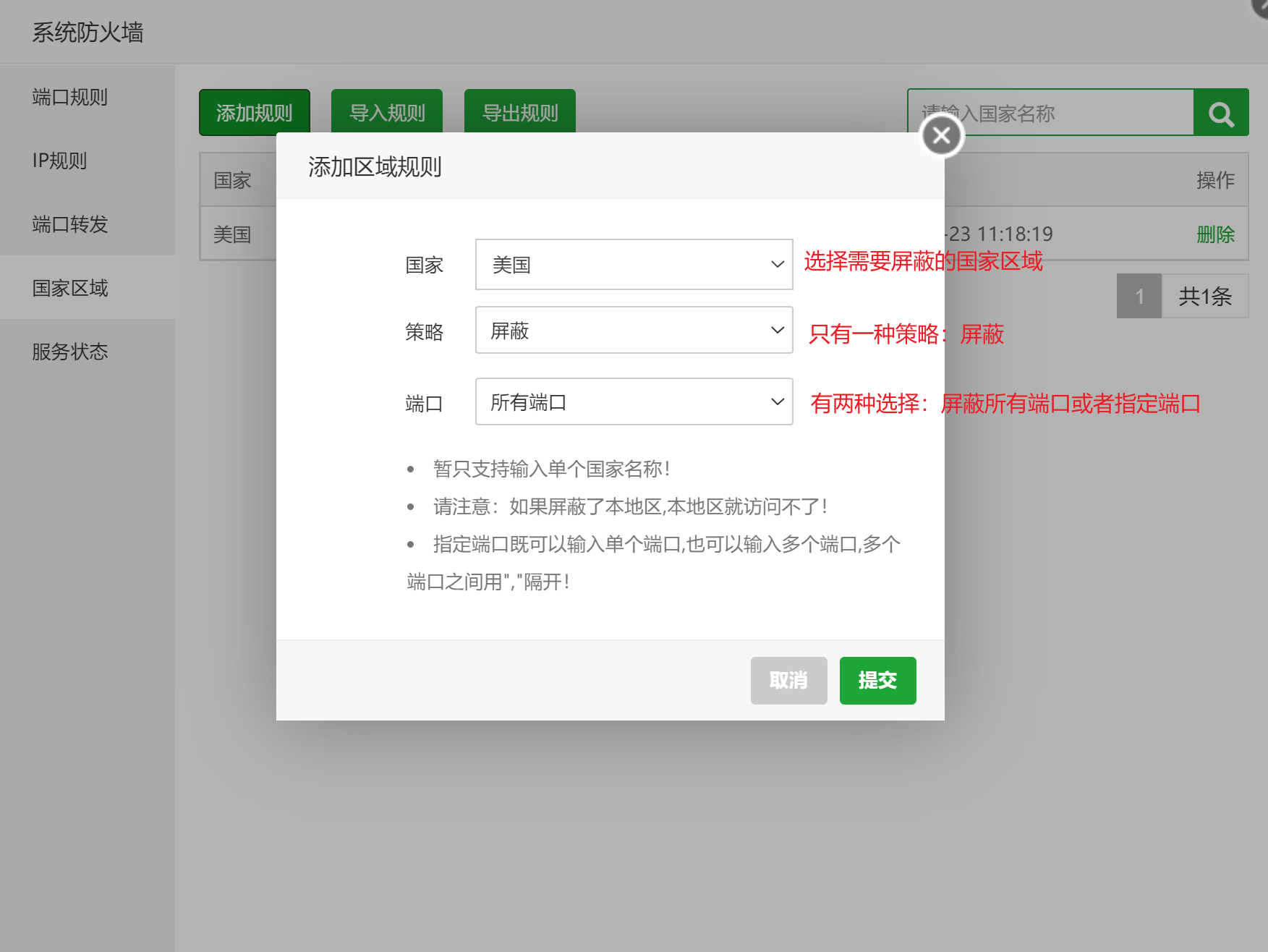The height and width of the screenshot is (952, 1268).
Task: Click the 导入规则 button
Action: [387, 112]
